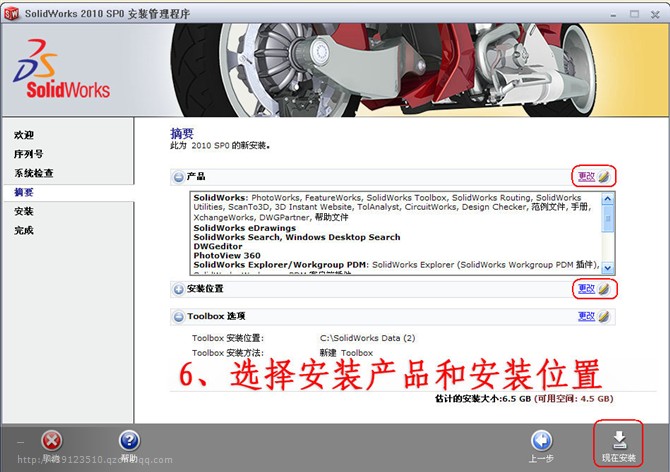
Task: Click the SolidWorks logo in the banner
Action: [62, 69]
